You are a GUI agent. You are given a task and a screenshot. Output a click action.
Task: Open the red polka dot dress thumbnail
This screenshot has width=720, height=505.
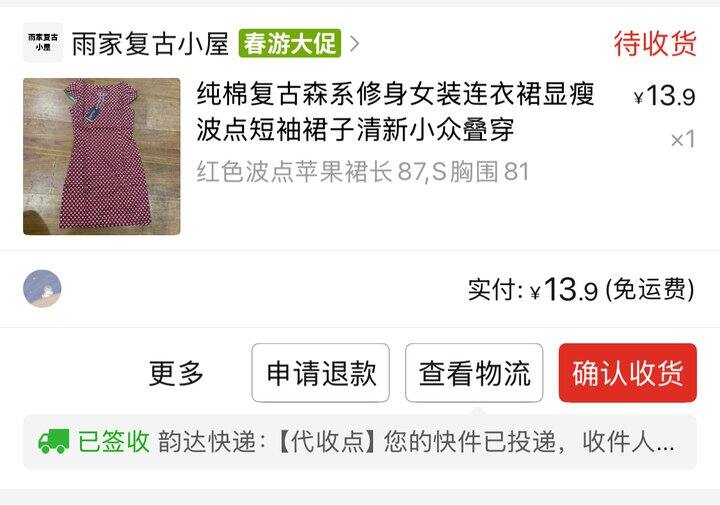(101, 157)
